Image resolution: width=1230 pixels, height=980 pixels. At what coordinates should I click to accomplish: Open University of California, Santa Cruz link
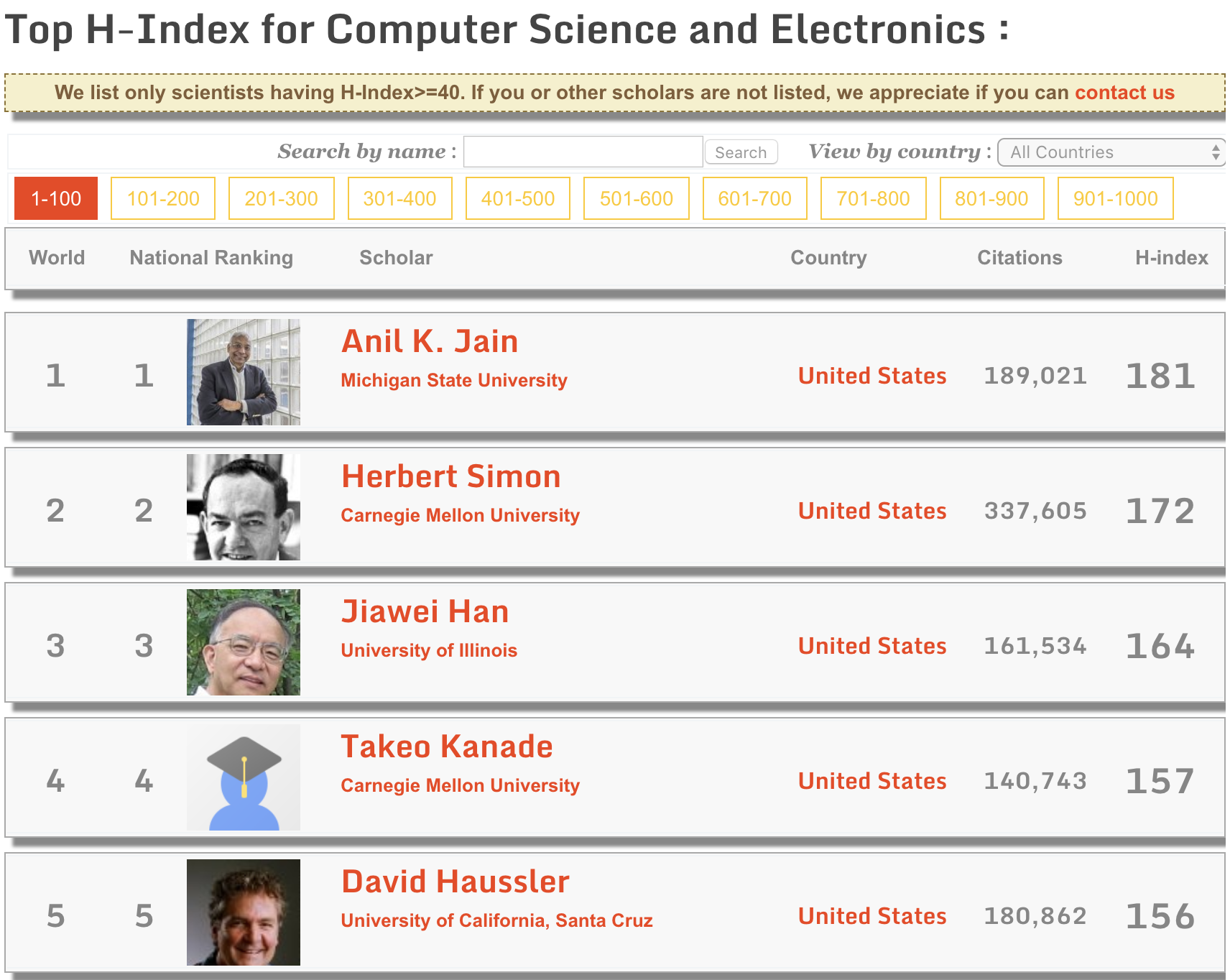click(x=496, y=920)
